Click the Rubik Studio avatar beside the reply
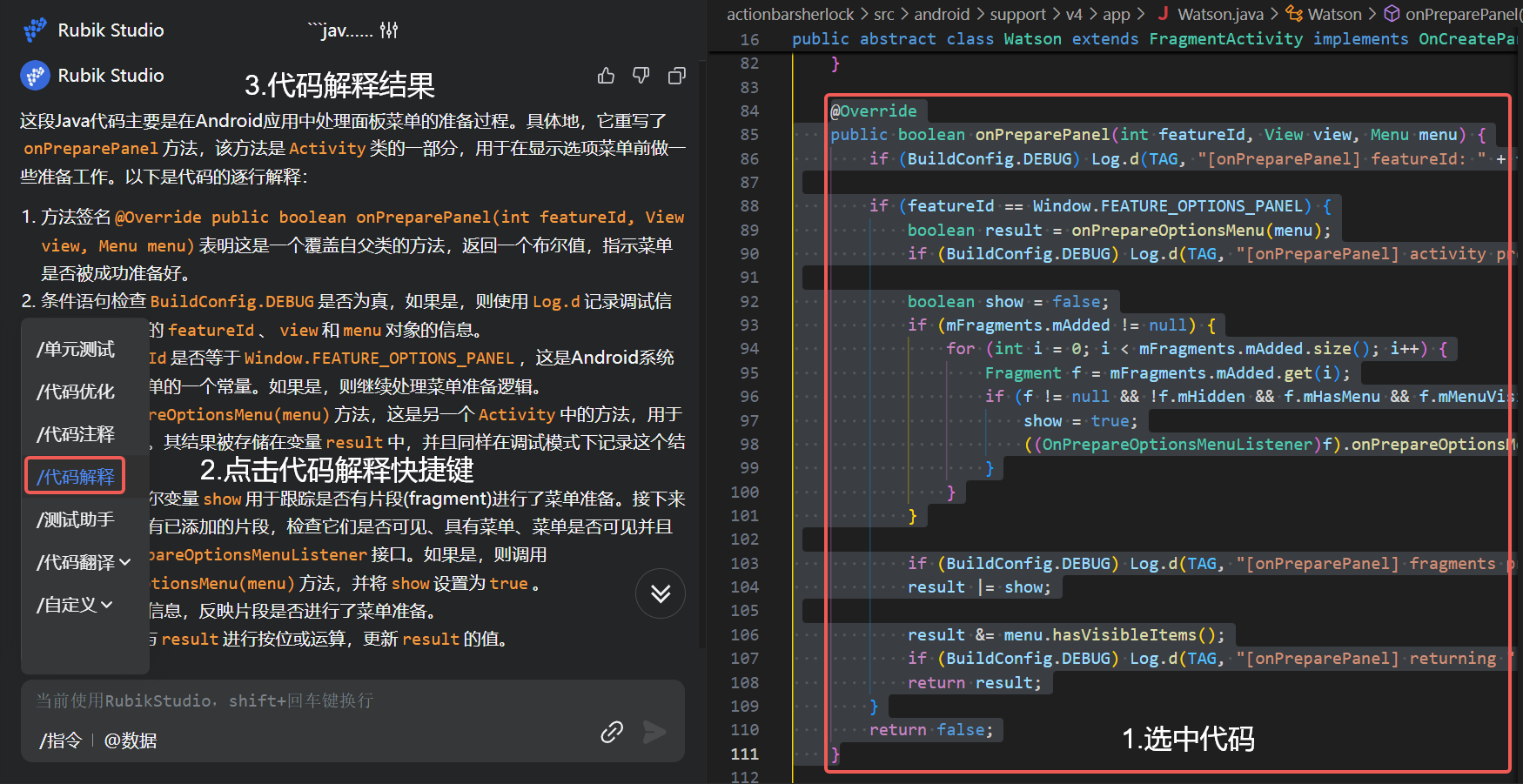The image size is (1523, 784). (35, 76)
